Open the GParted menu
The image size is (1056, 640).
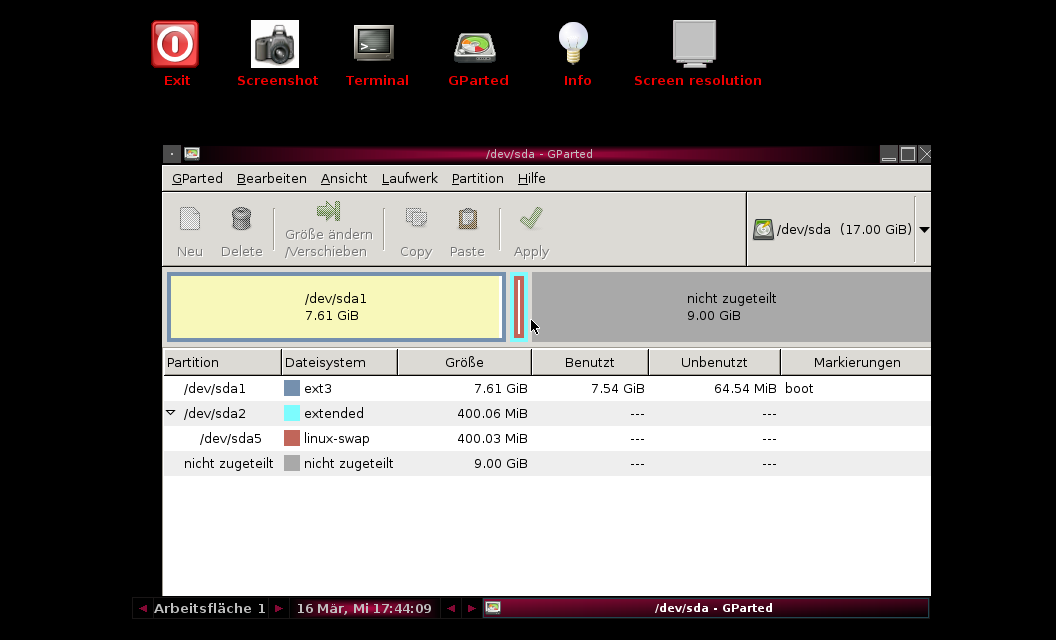click(197, 179)
